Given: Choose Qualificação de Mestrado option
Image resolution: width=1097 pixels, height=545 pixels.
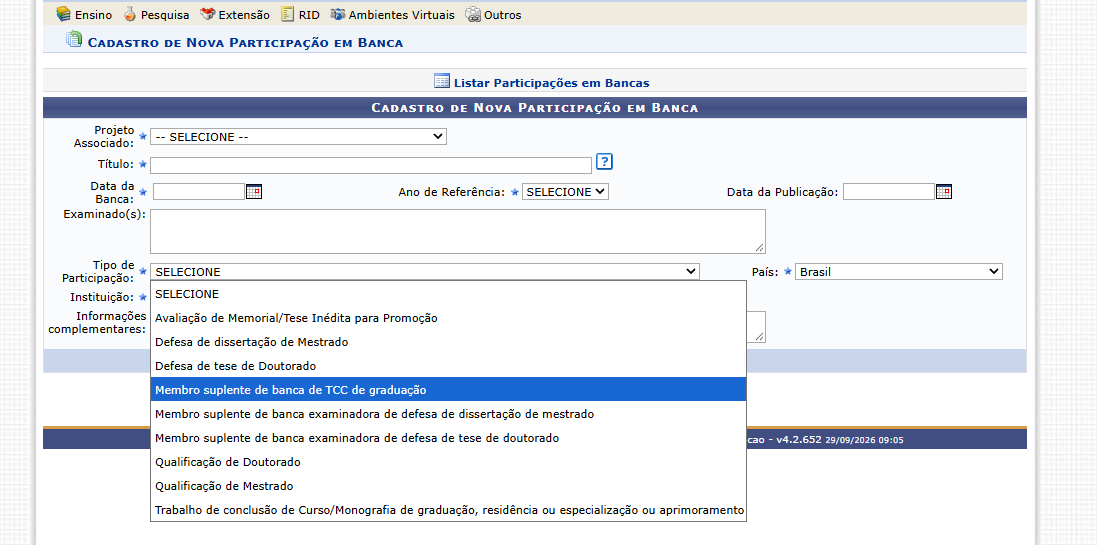Looking at the screenshot, I should [x=448, y=486].
